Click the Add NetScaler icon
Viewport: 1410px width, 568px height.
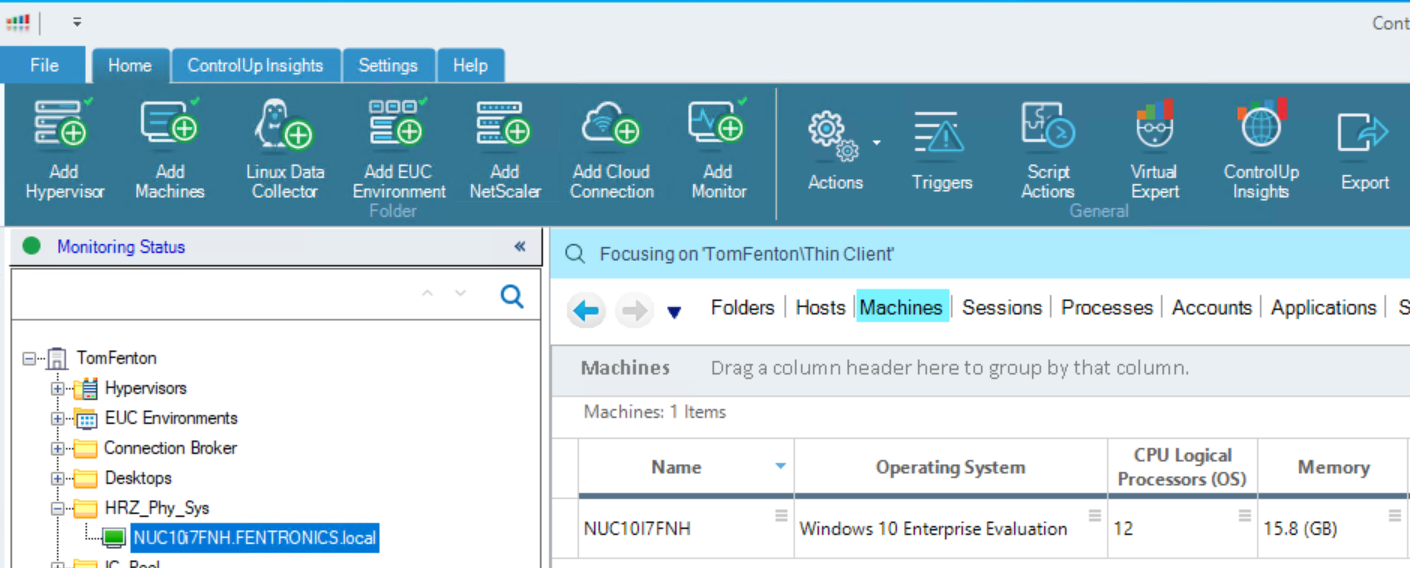point(505,124)
